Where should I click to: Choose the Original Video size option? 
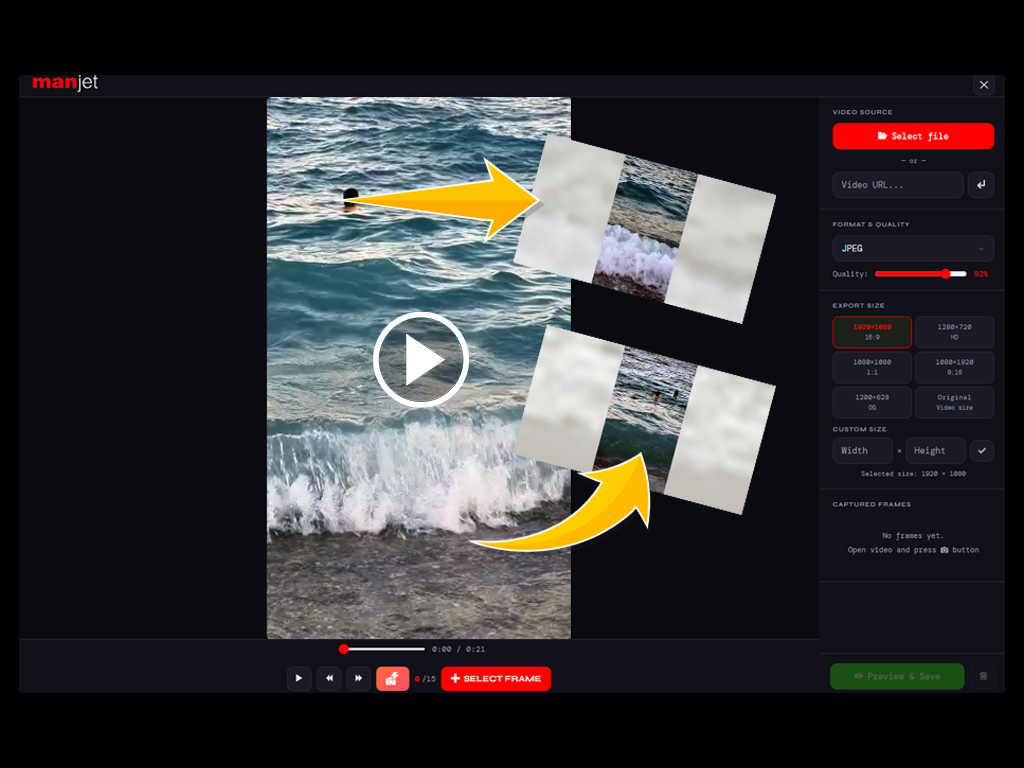coord(954,402)
